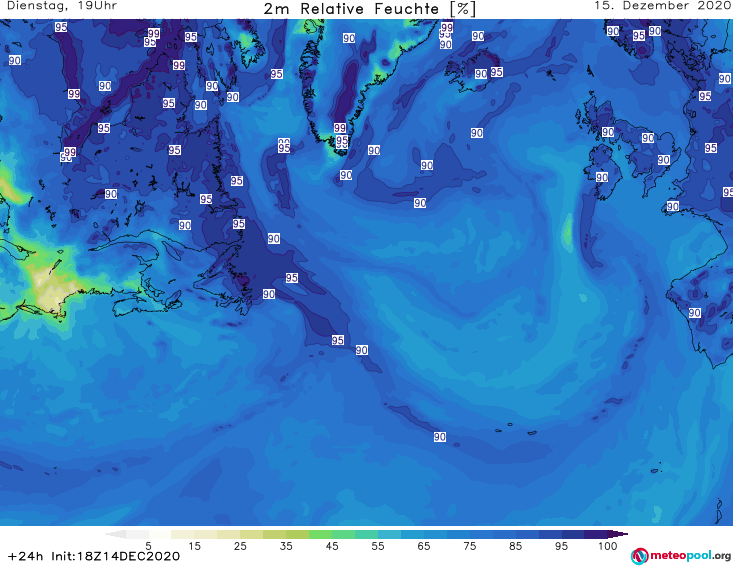Viewport: 733px width, 566px height.
Task: Click legend value 5
Action: (148, 546)
